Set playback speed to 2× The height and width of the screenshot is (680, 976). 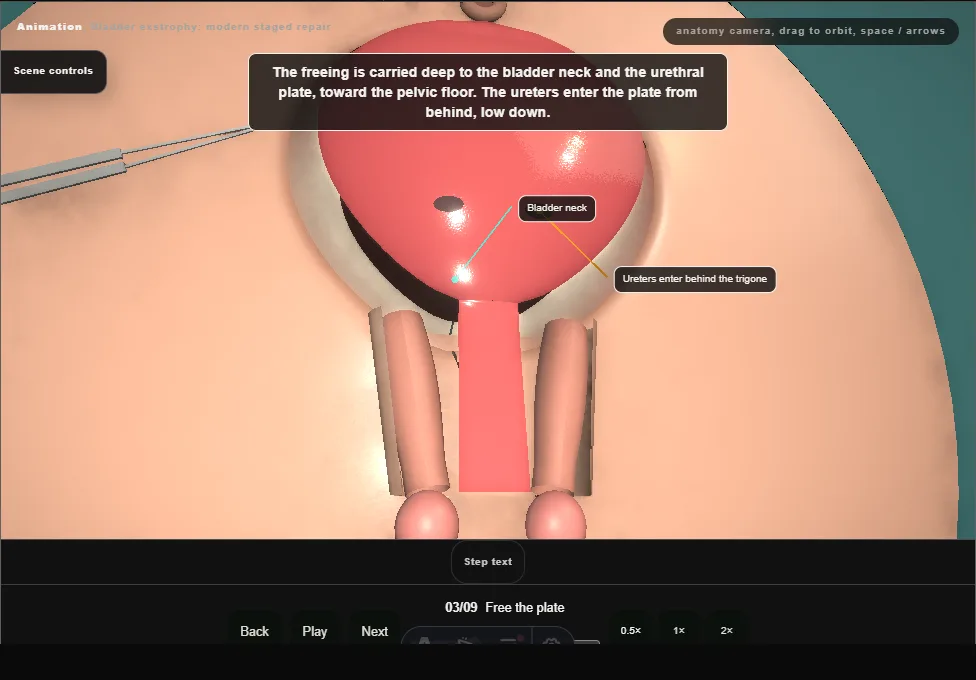[x=726, y=630]
